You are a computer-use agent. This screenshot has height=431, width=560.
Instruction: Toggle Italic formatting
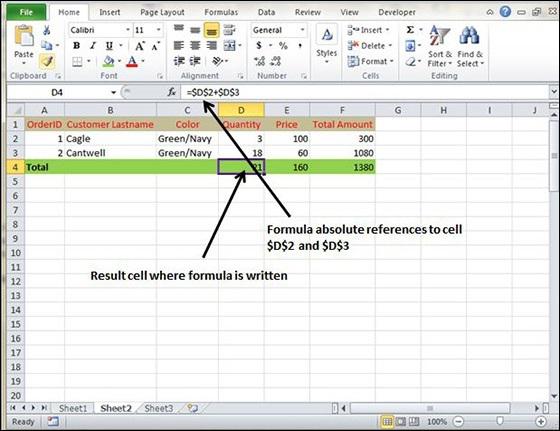(93, 46)
